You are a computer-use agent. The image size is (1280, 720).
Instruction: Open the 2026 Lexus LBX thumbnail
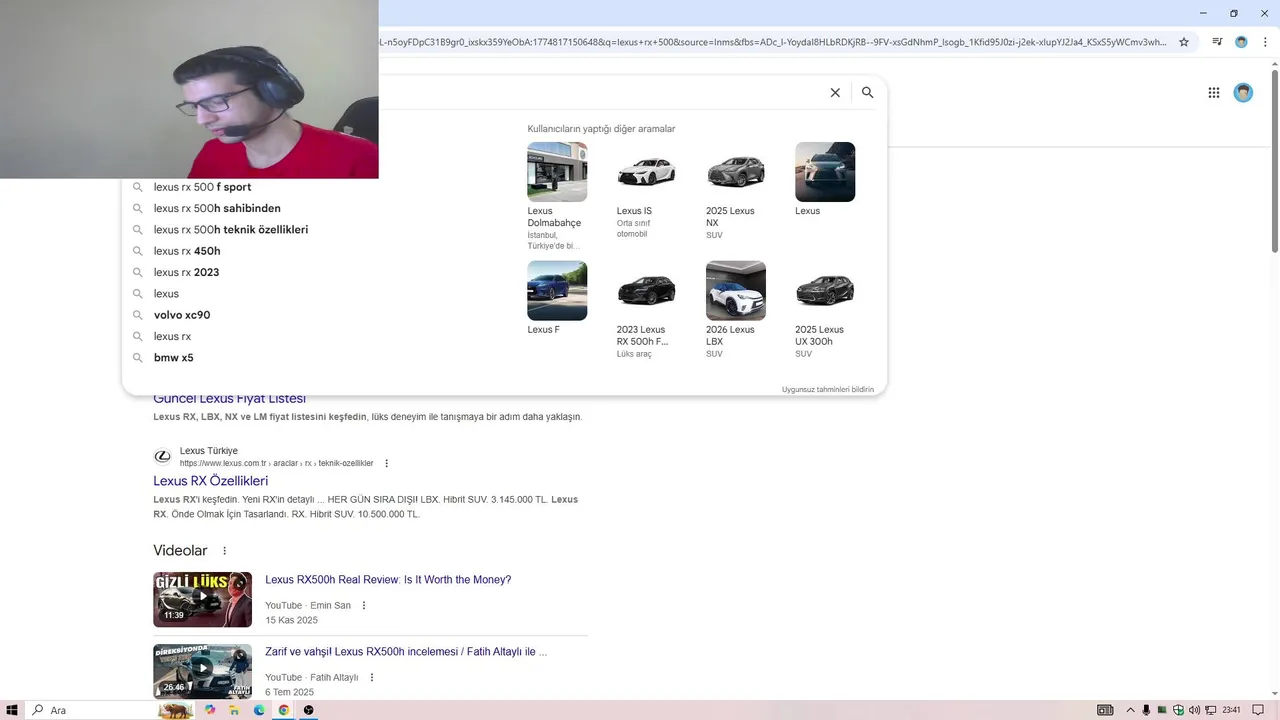(x=735, y=291)
